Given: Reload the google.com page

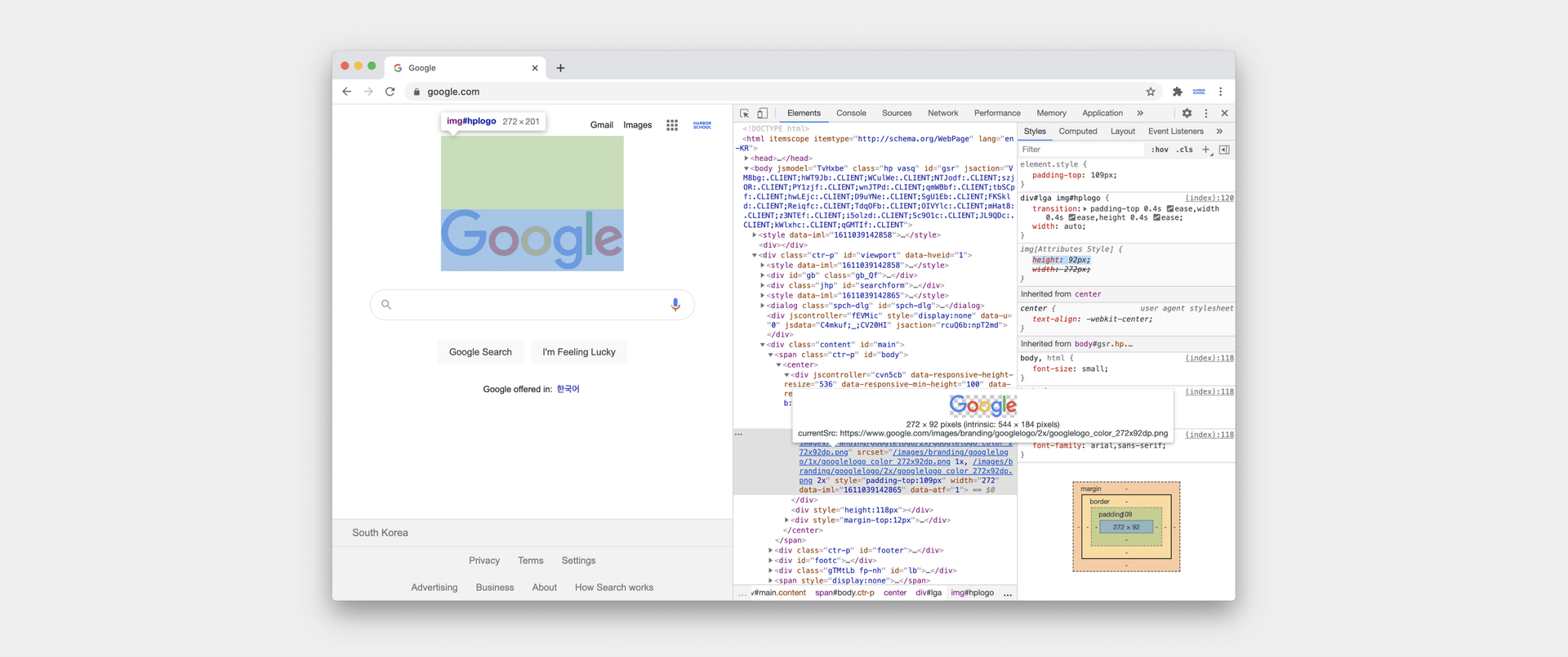Looking at the screenshot, I should coord(390,92).
